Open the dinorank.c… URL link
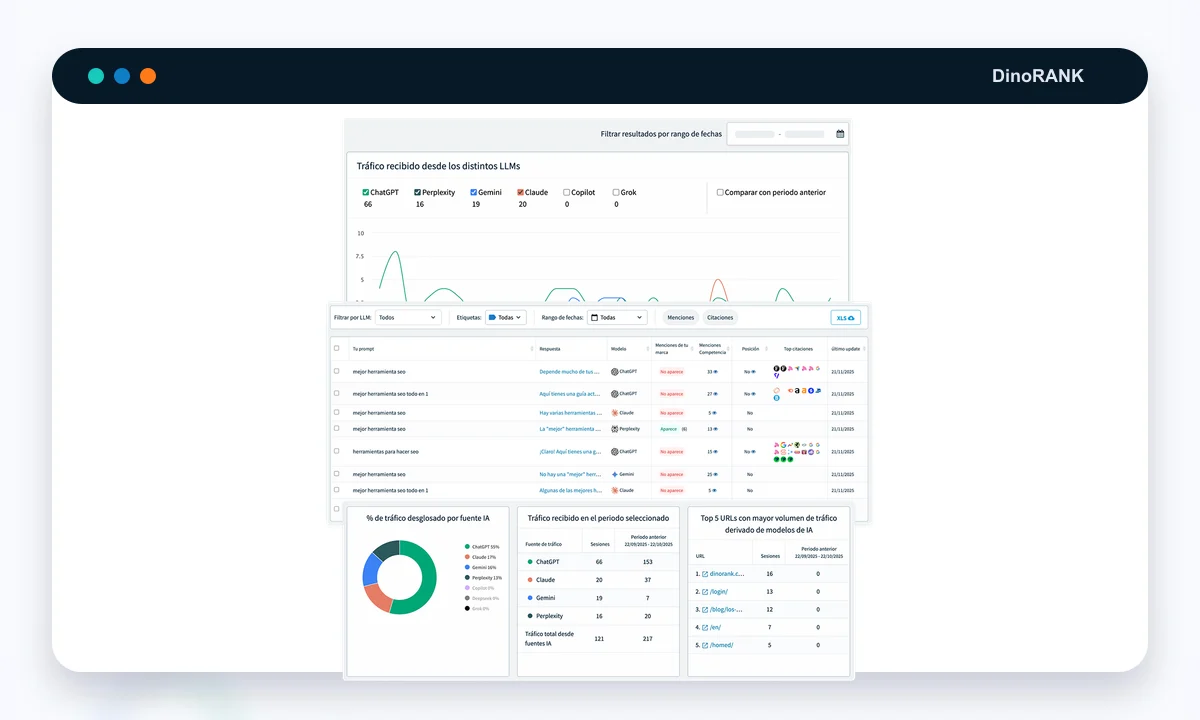 point(726,574)
